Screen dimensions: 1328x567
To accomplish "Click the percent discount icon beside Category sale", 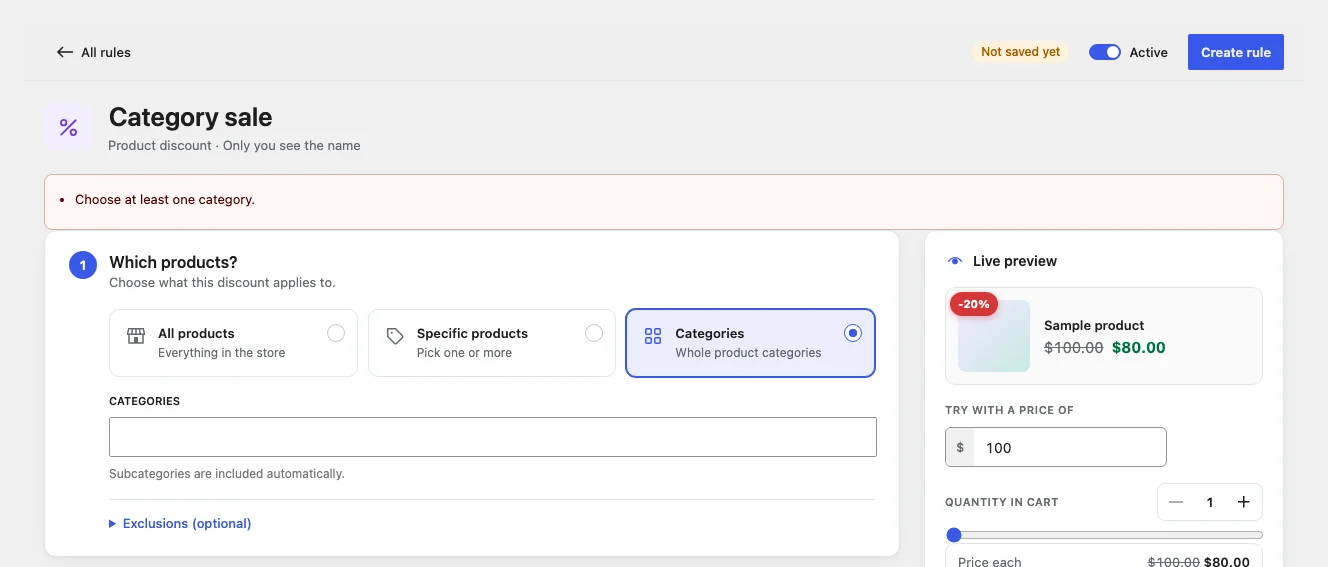I will click(x=68, y=127).
